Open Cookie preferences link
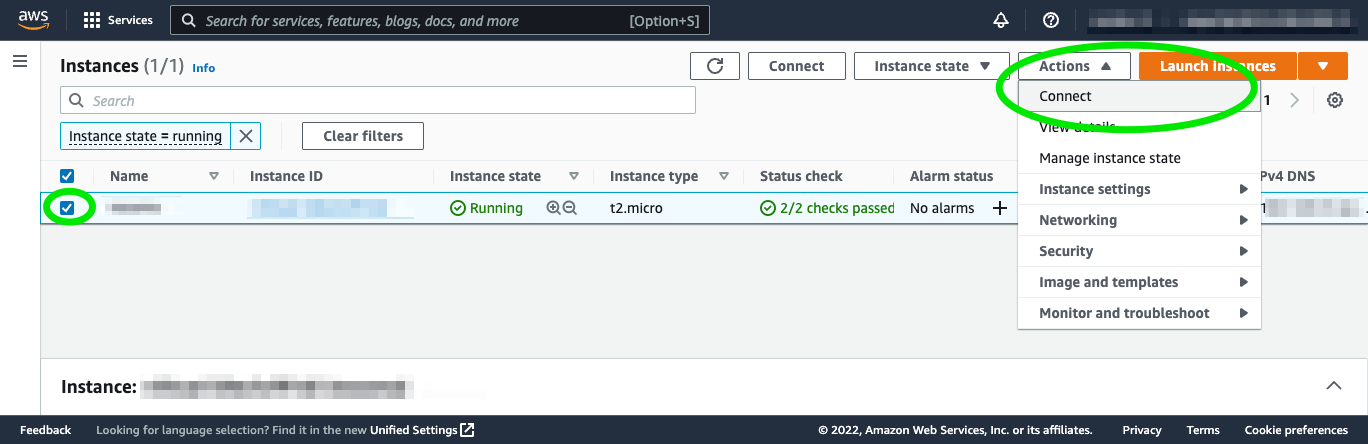The height and width of the screenshot is (444, 1368). pos(1296,430)
